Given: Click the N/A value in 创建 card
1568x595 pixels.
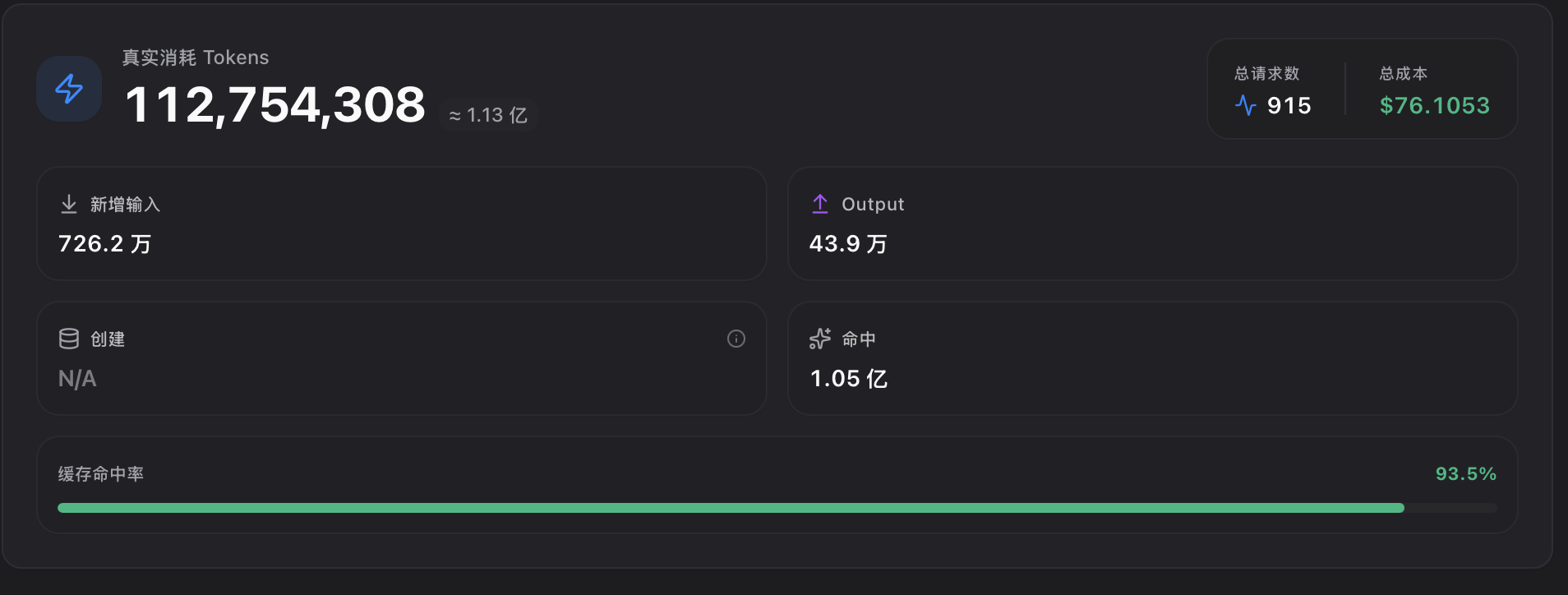Looking at the screenshot, I should click(x=77, y=378).
